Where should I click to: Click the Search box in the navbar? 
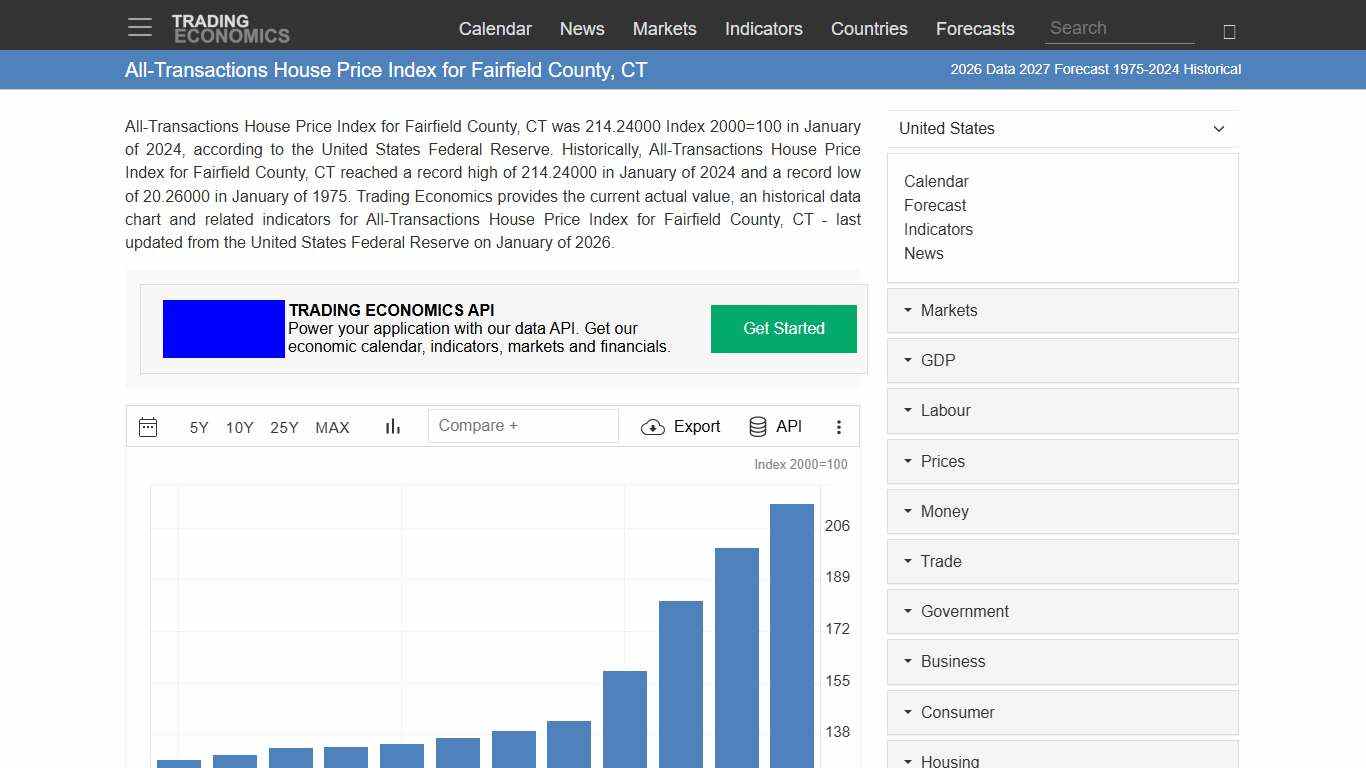(1119, 28)
